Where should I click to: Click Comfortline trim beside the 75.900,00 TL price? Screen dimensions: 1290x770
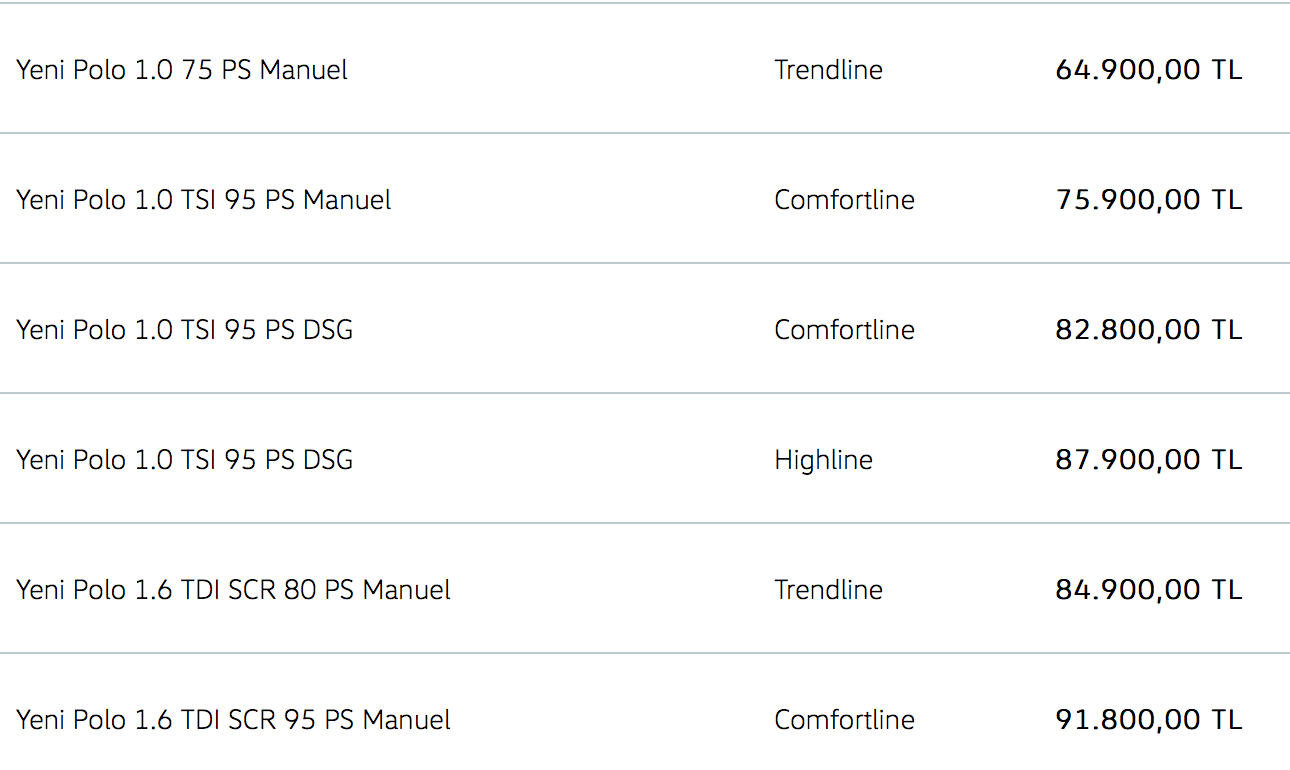844,200
